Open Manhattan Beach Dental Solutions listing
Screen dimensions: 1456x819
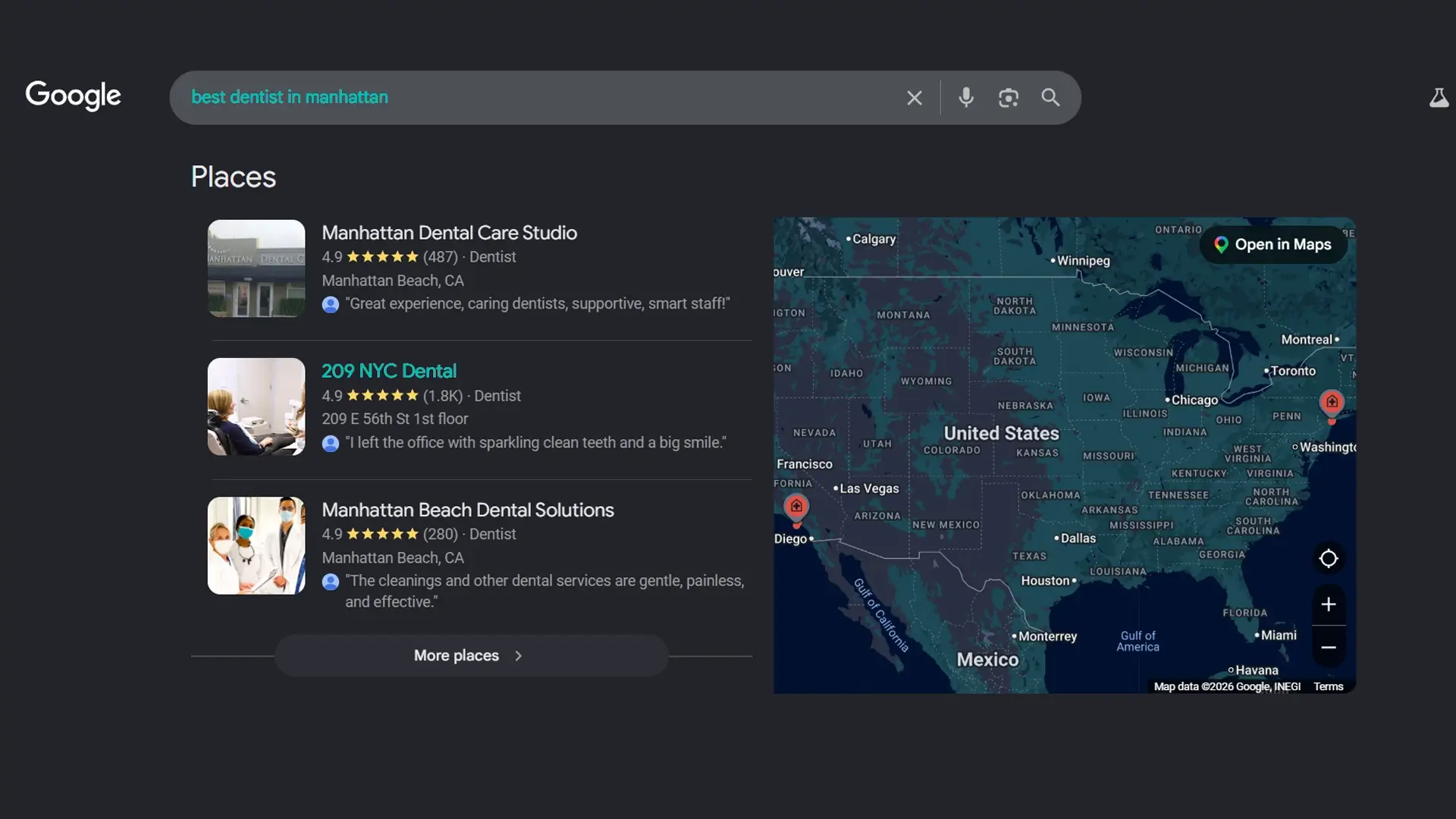point(467,510)
